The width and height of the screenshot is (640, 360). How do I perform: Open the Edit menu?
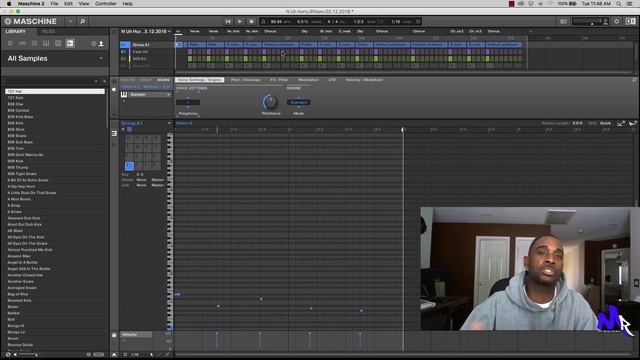tap(68, 4)
